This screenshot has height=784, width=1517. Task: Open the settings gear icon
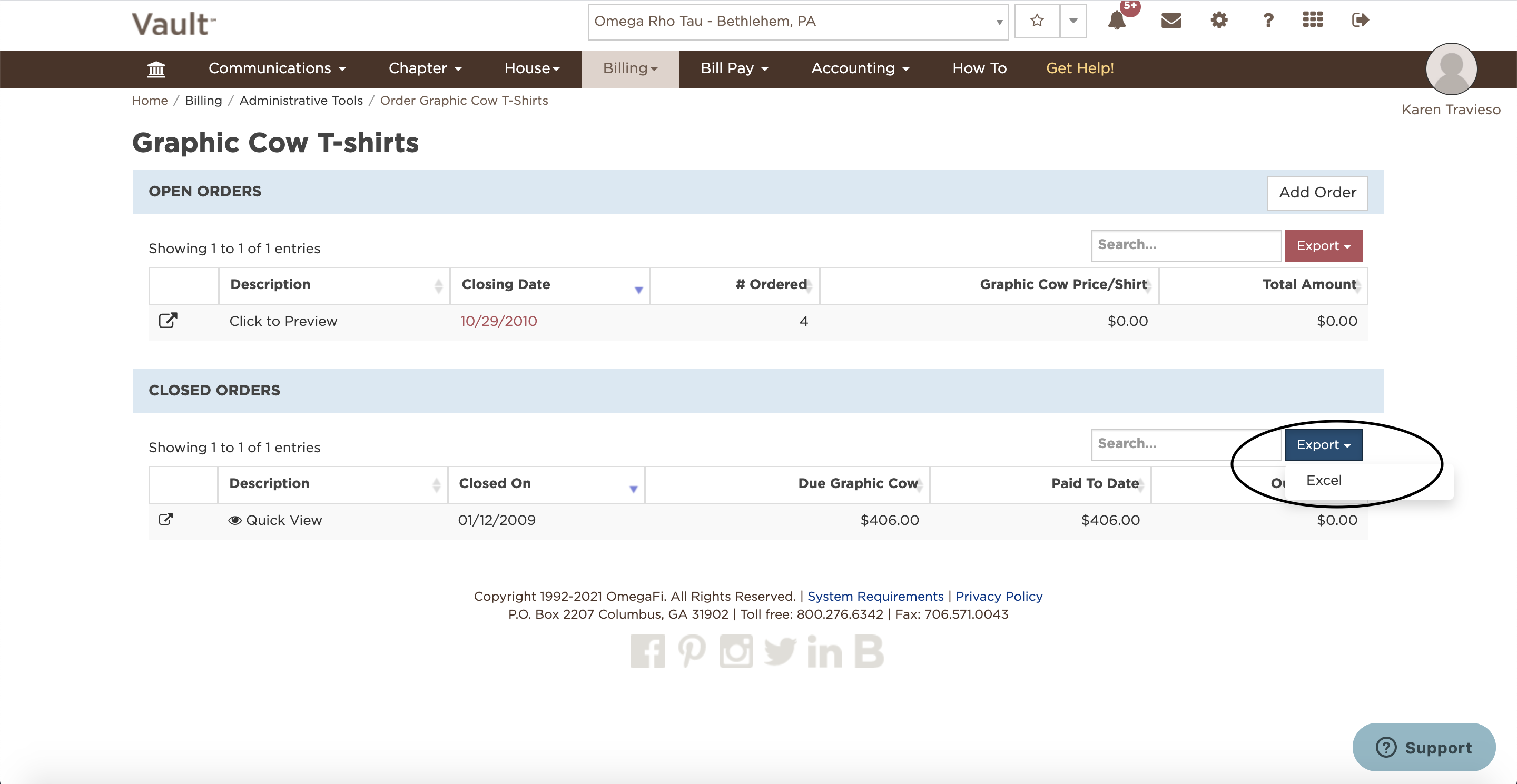click(1218, 21)
